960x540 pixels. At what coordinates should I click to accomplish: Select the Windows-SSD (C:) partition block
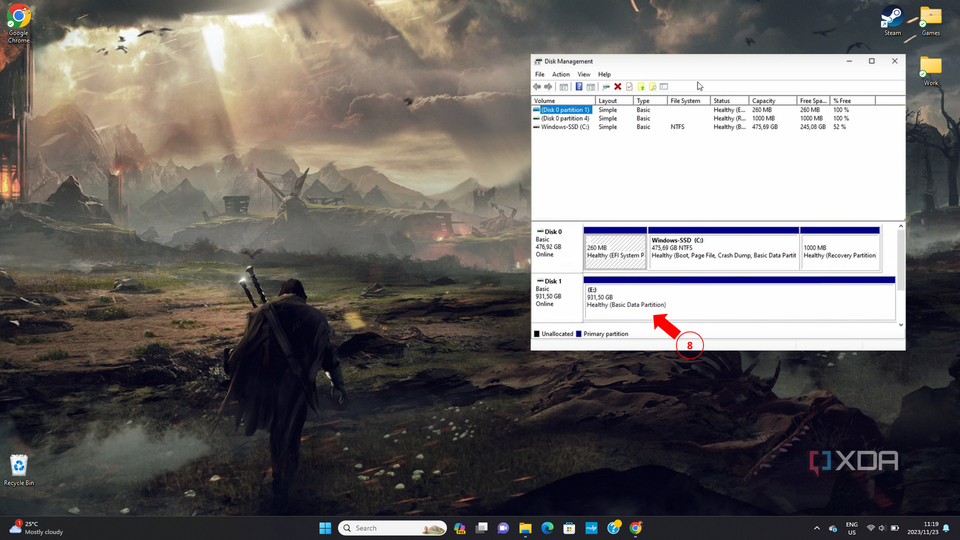(x=724, y=249)
